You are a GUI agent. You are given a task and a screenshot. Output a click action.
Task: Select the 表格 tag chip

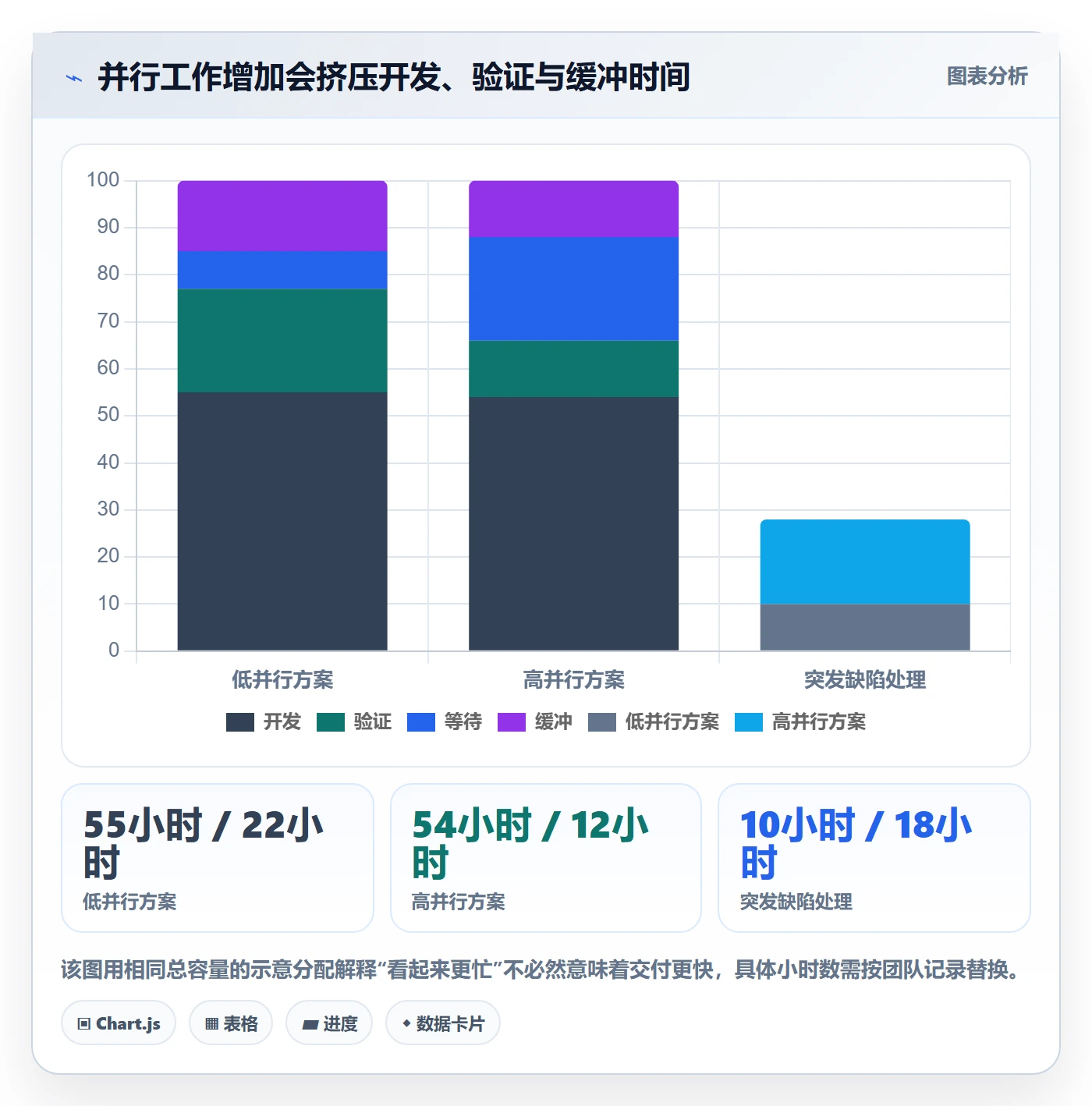[231, 1023]
